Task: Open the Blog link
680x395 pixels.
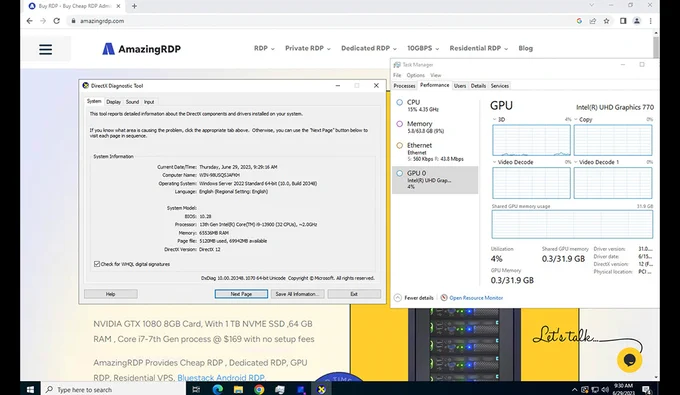Action: coord(525,48)
